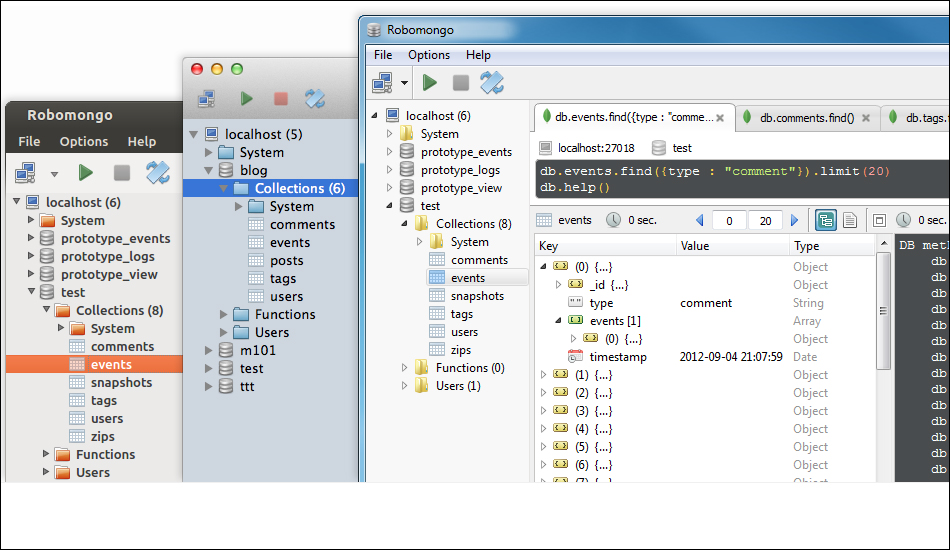
Task: Go to previous results page arrow
Action: [x=700, y=220]
